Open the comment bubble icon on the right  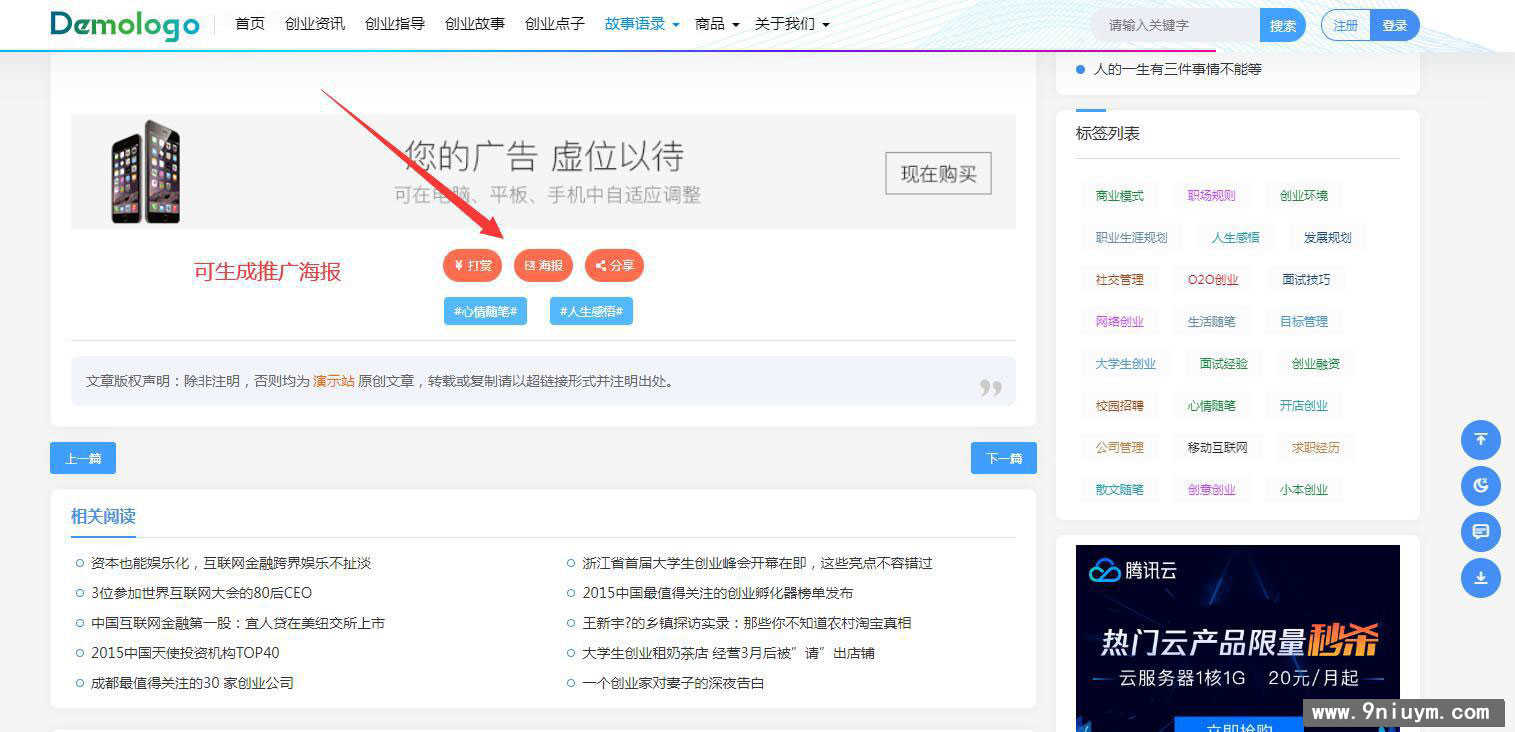(x=1481, y=532)
